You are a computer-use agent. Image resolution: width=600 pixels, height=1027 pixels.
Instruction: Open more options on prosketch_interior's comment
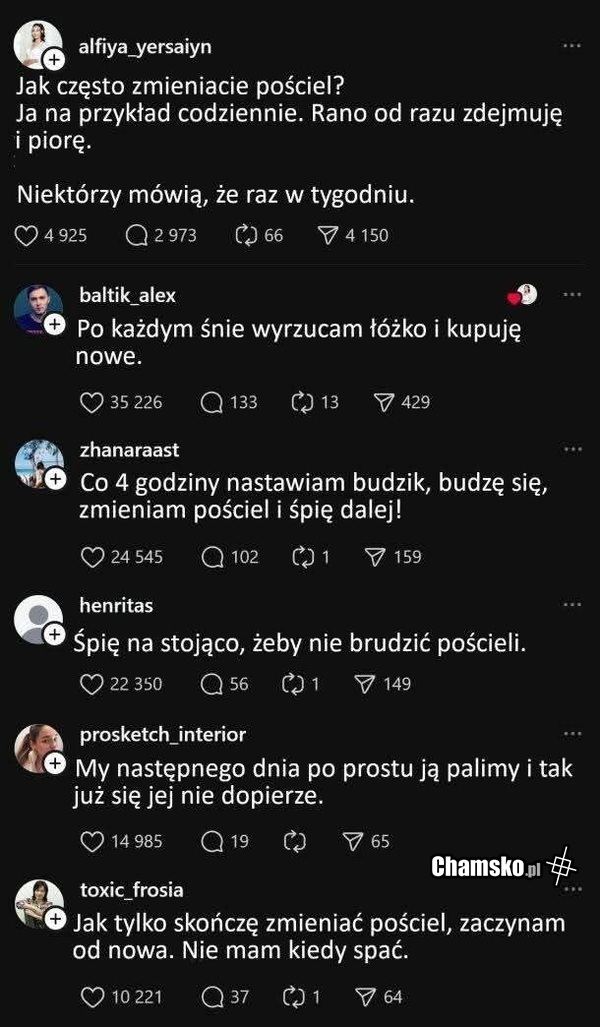572,734
